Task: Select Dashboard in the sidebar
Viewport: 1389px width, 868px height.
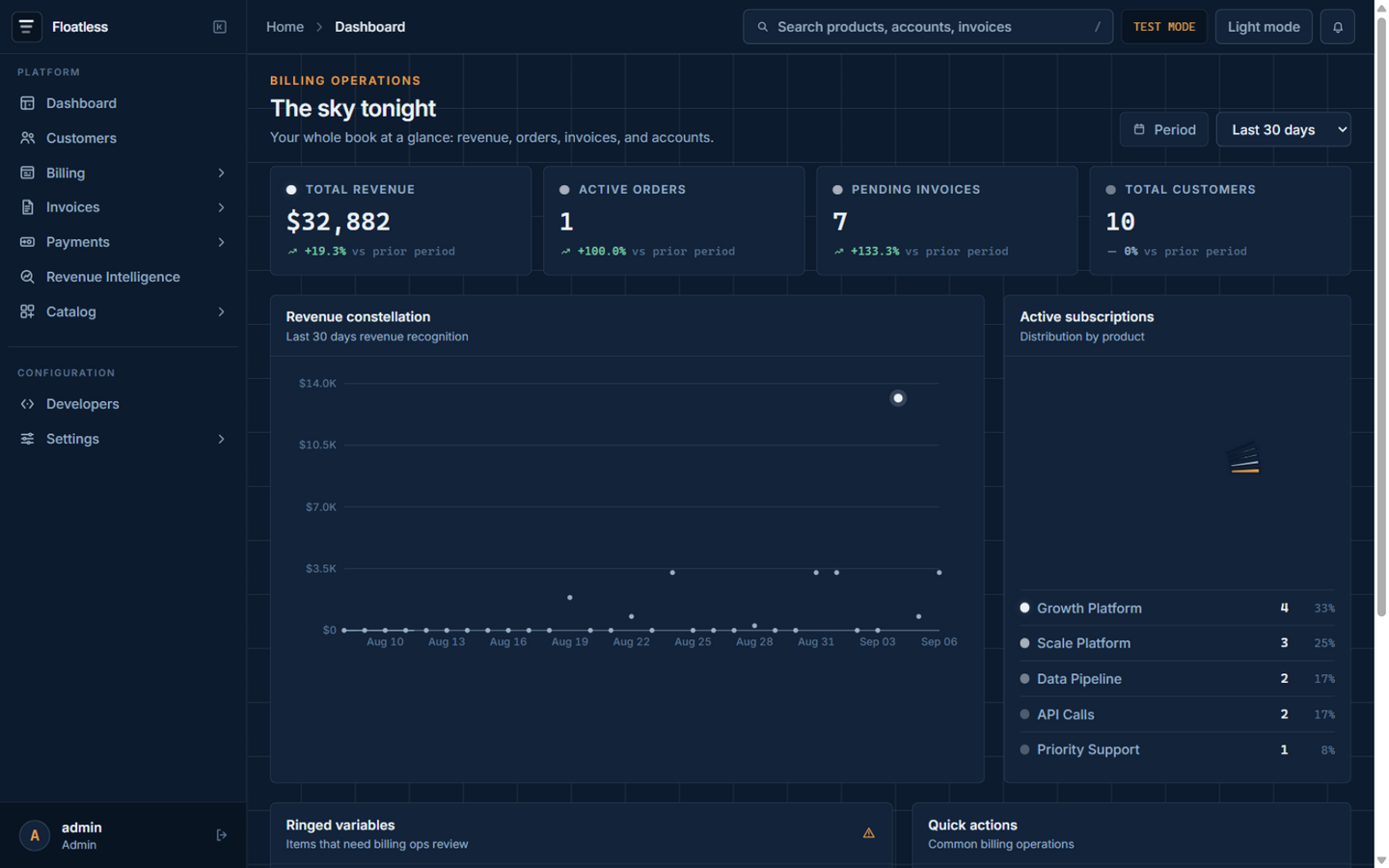Action: pyautogui.click(x=123, y=103)
